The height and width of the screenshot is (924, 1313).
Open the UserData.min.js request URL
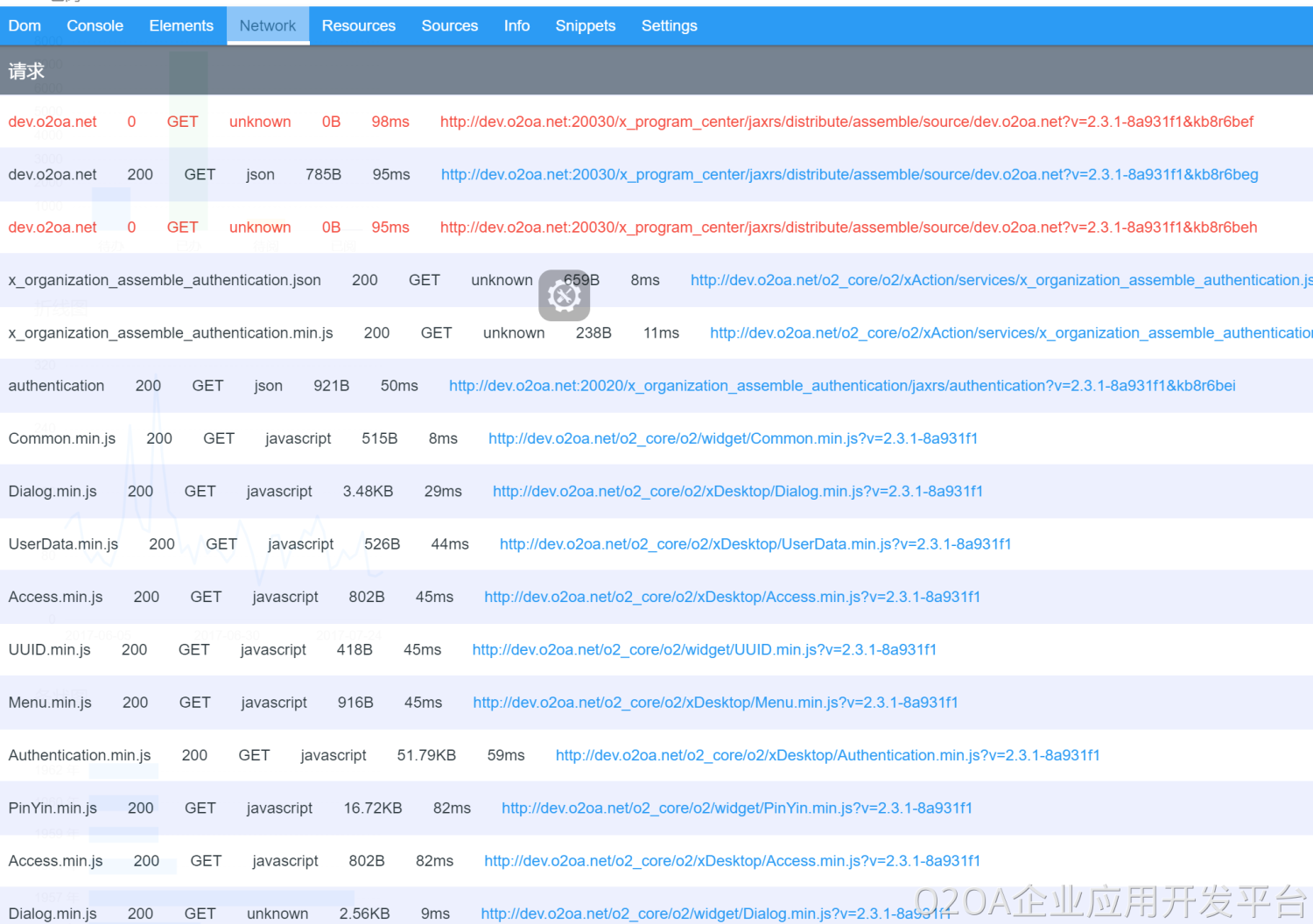(x=755, y=544)
